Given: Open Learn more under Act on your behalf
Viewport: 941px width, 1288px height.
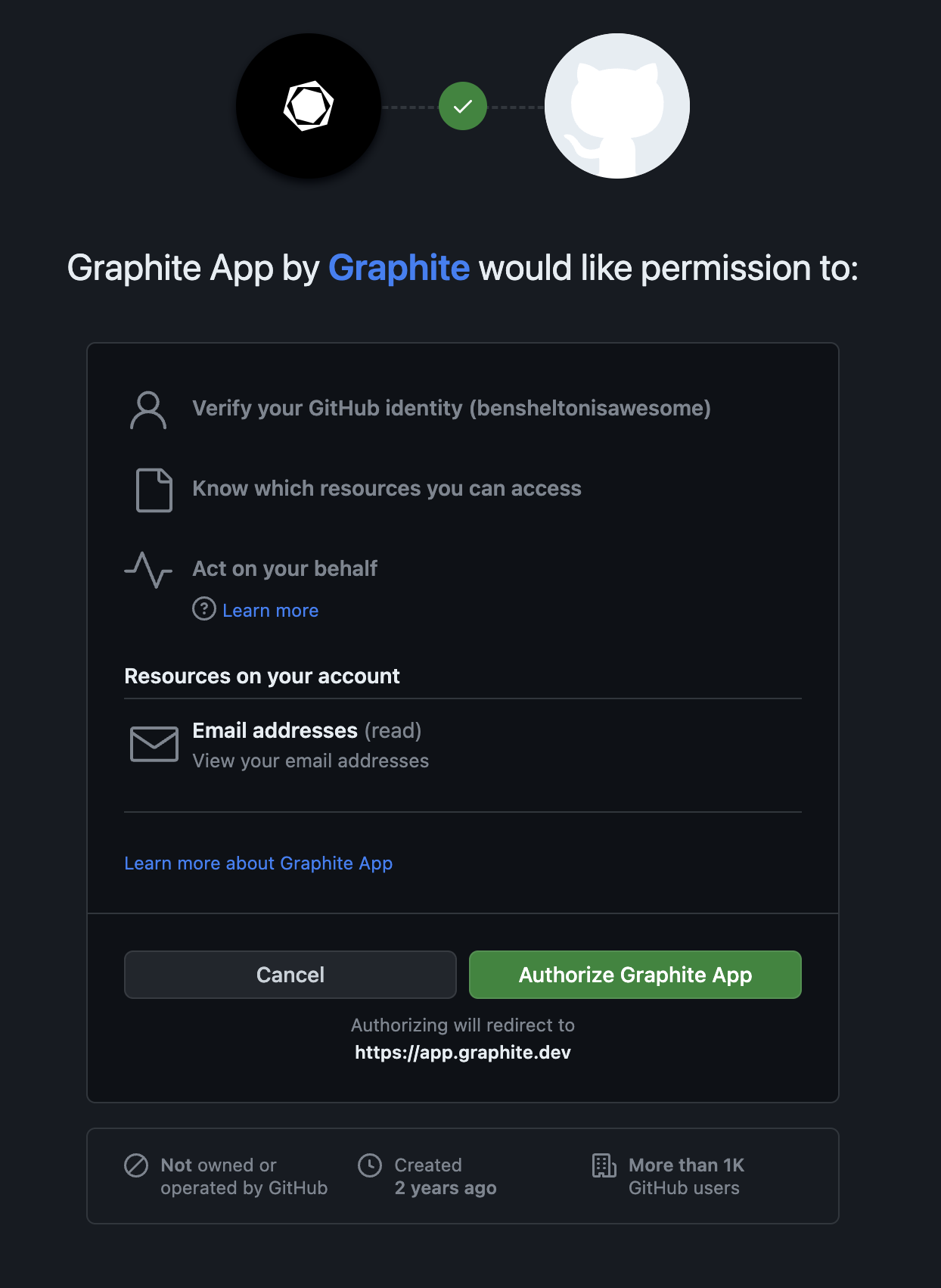Looking at the screenshot, I should pyautogui.click(x=271, y=610).
